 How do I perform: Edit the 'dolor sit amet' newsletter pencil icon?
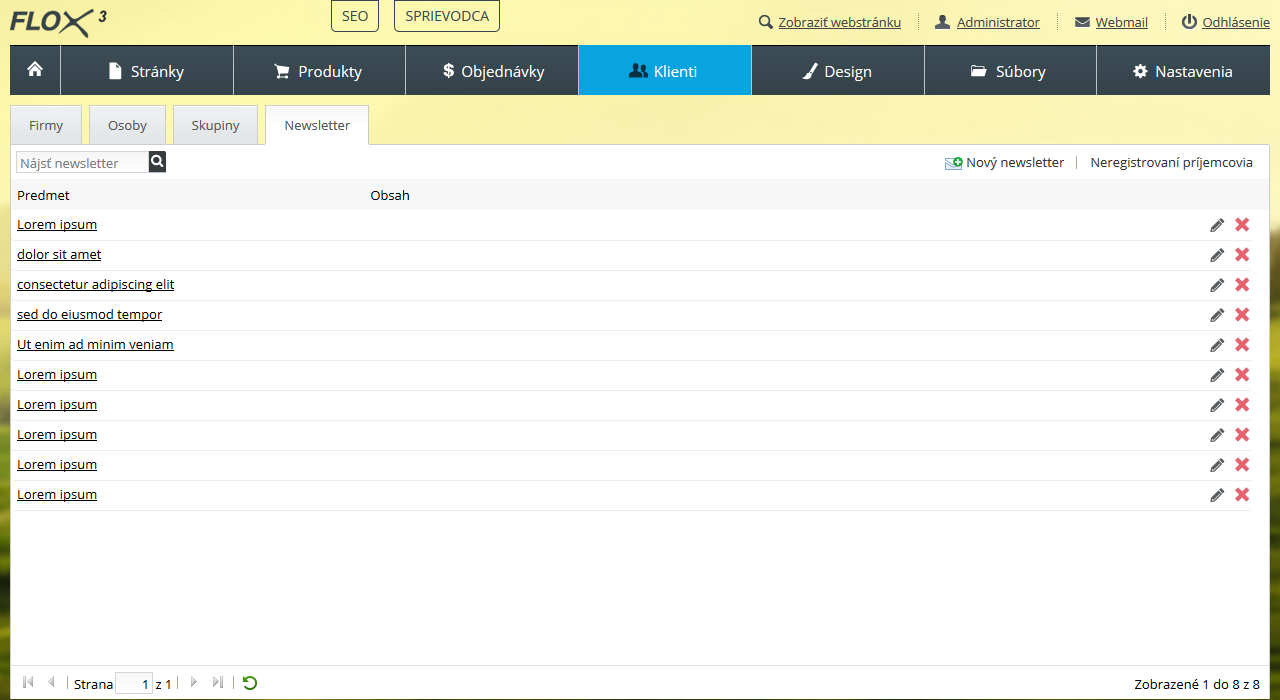(x=1217, y=255)
